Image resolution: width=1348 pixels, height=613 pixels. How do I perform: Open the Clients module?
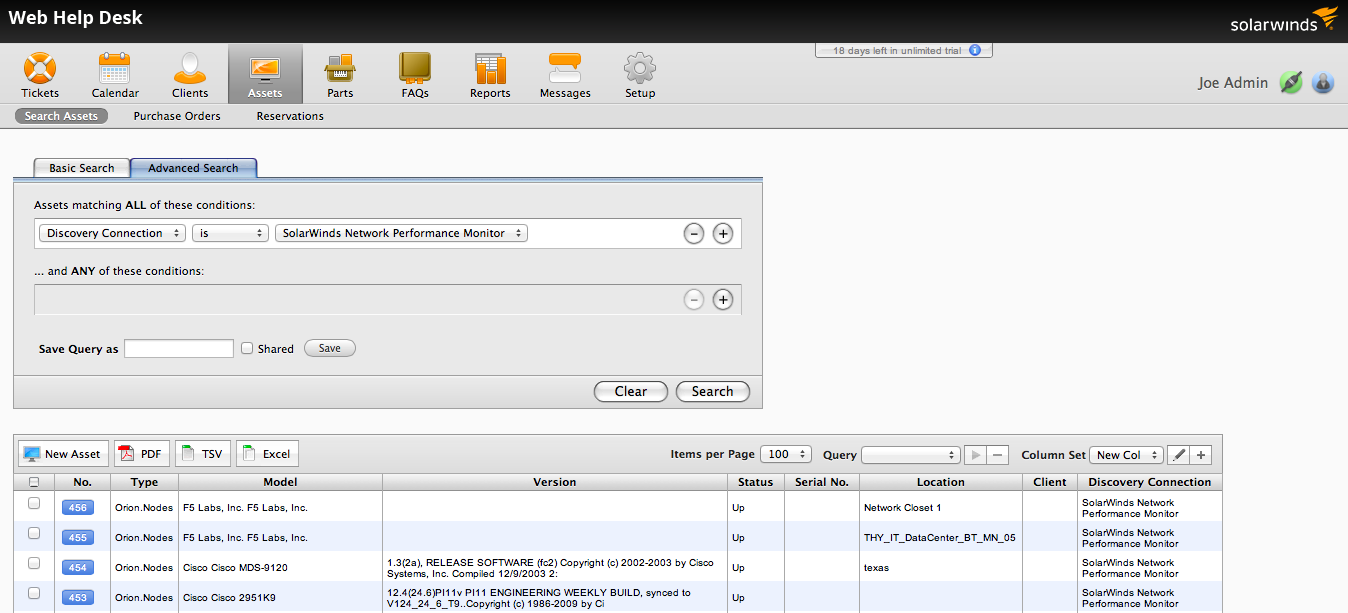pos(190,76)
